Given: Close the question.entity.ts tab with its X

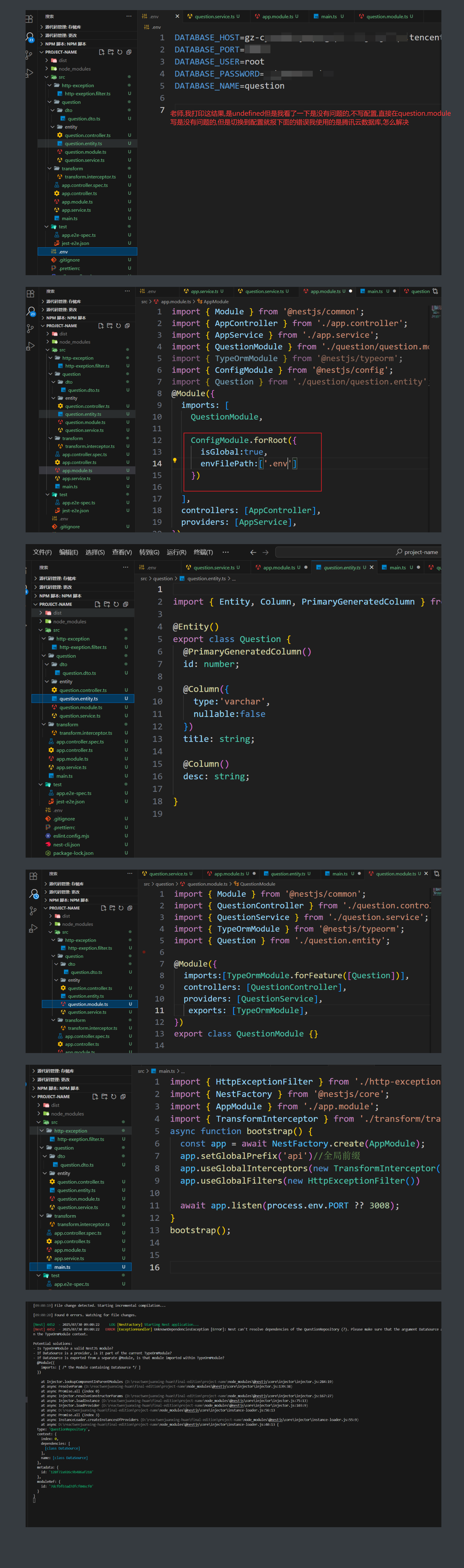Looking at the screenshot, I should coord(372,567).
